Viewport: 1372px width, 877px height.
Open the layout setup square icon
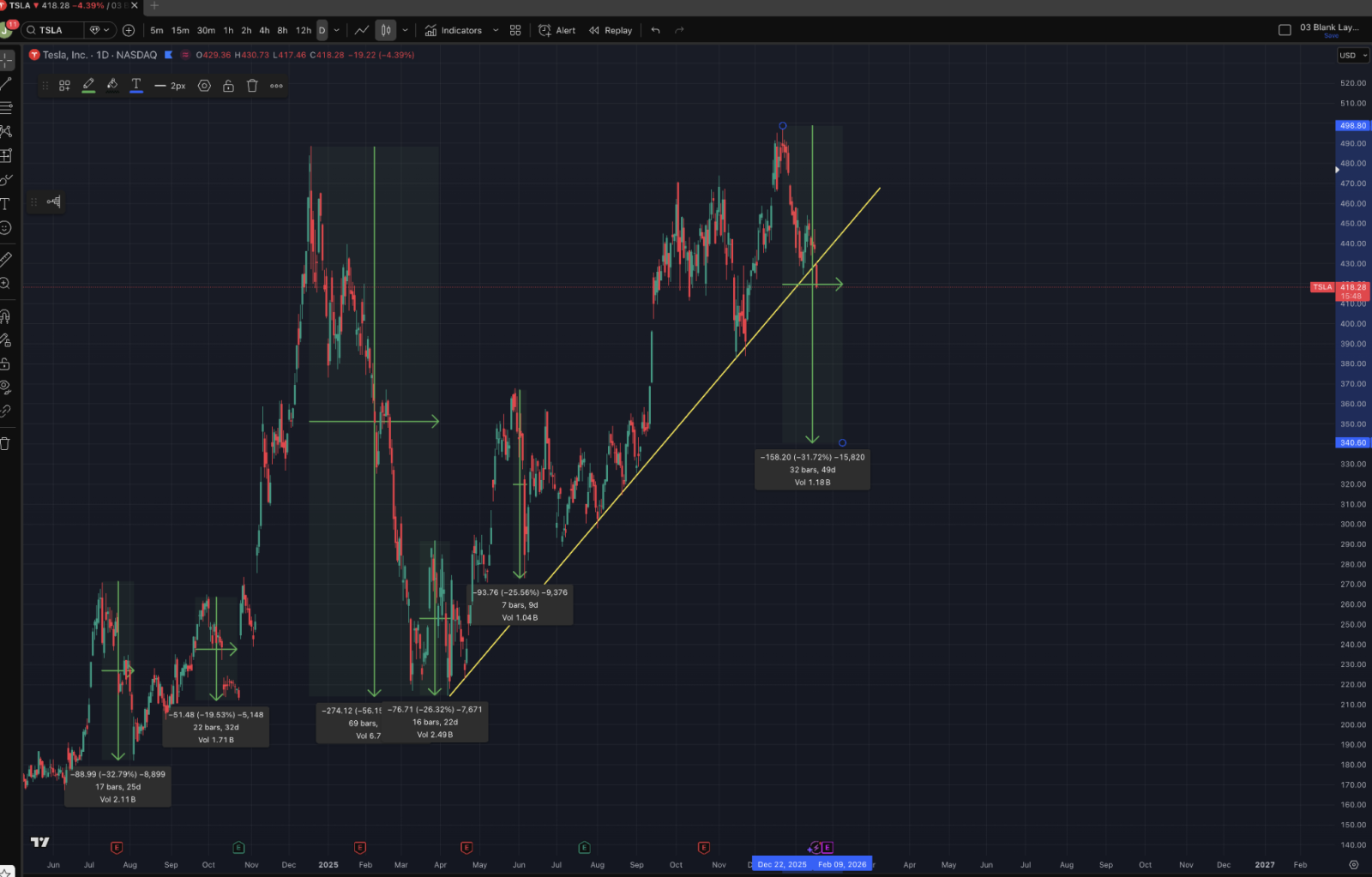tap(1285, 30)
